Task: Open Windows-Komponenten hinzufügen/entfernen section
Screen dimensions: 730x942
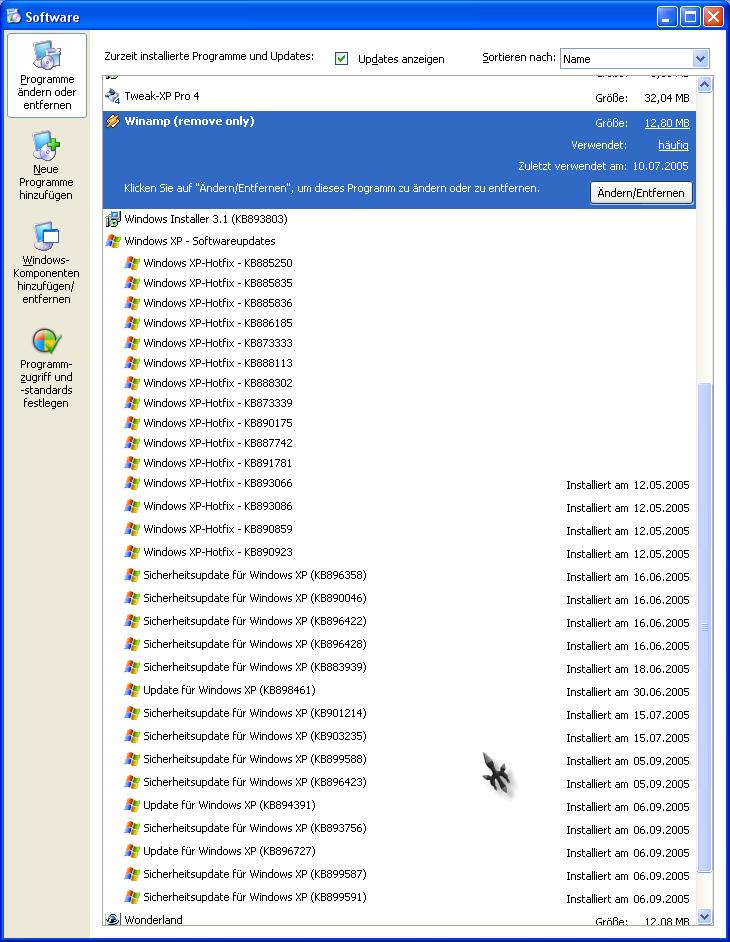Action: click(x=46, y=263)
